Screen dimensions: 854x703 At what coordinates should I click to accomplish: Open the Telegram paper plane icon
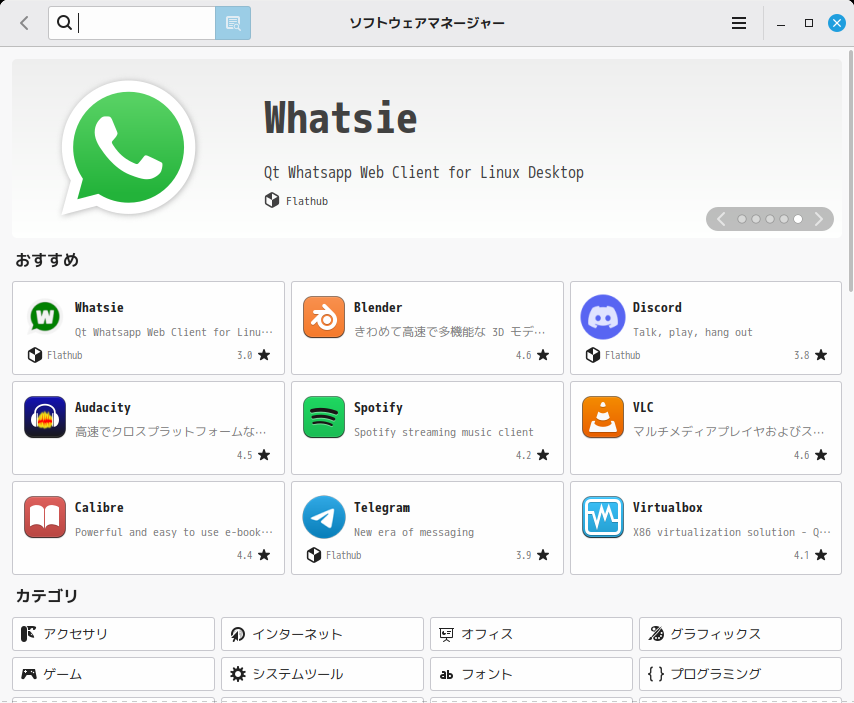[x=324, y=517]
